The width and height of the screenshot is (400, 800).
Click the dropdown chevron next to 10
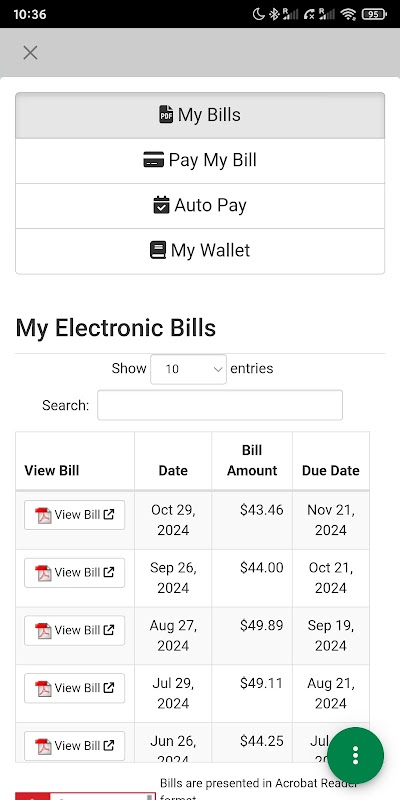coord(218,369)
